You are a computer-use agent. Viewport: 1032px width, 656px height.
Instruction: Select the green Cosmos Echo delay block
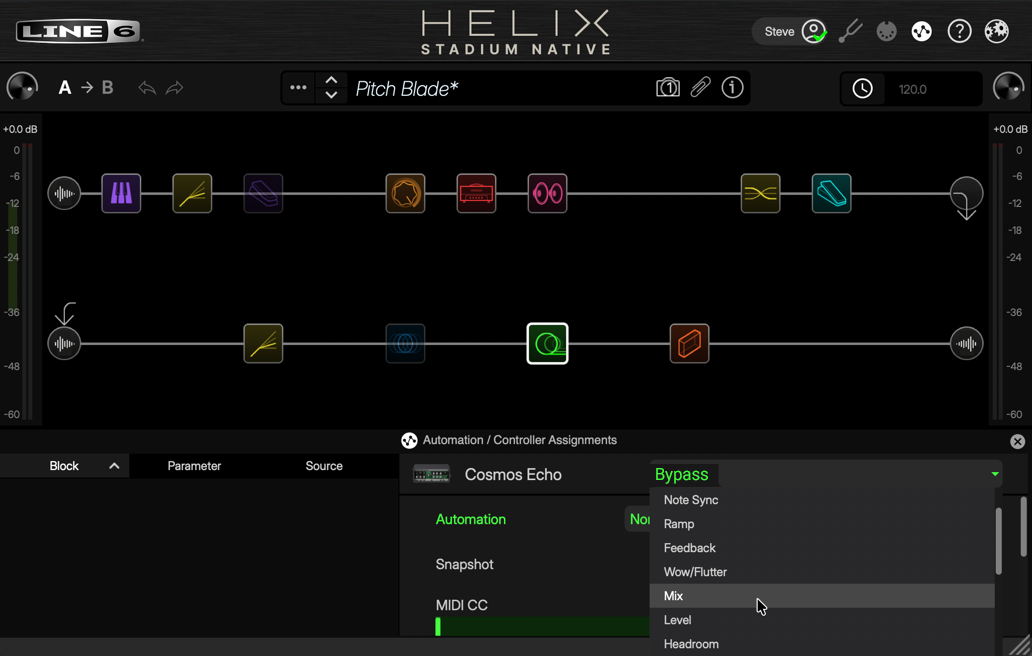coord(548,343)
